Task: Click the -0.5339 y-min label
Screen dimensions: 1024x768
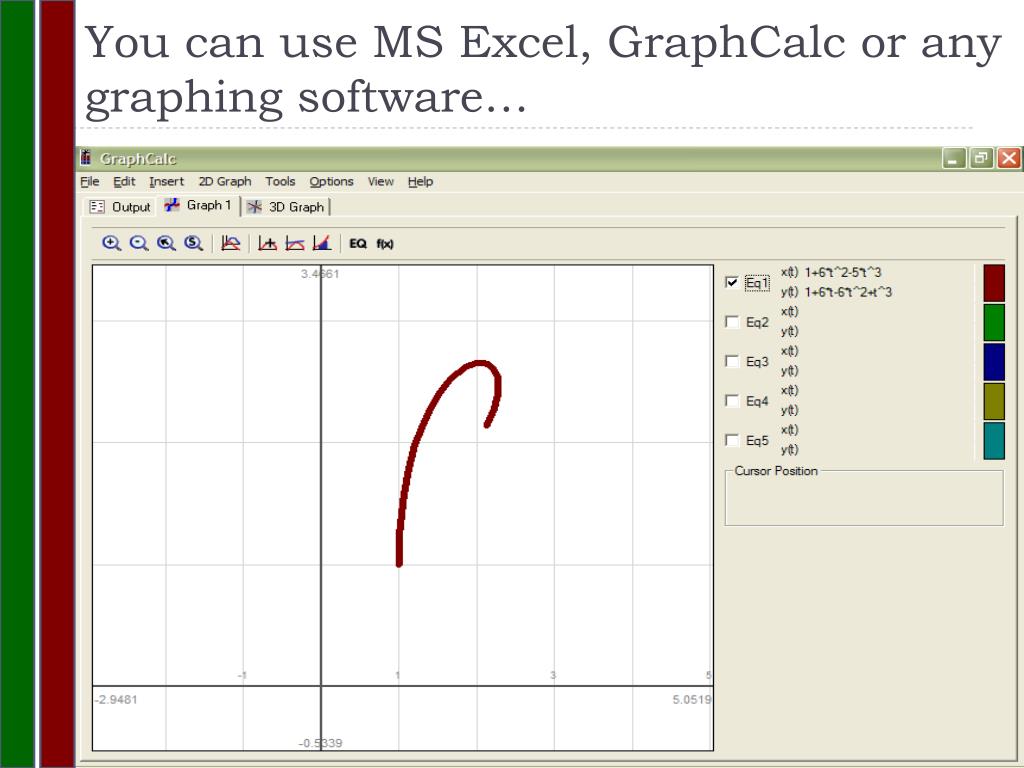Action: [320, 743]
